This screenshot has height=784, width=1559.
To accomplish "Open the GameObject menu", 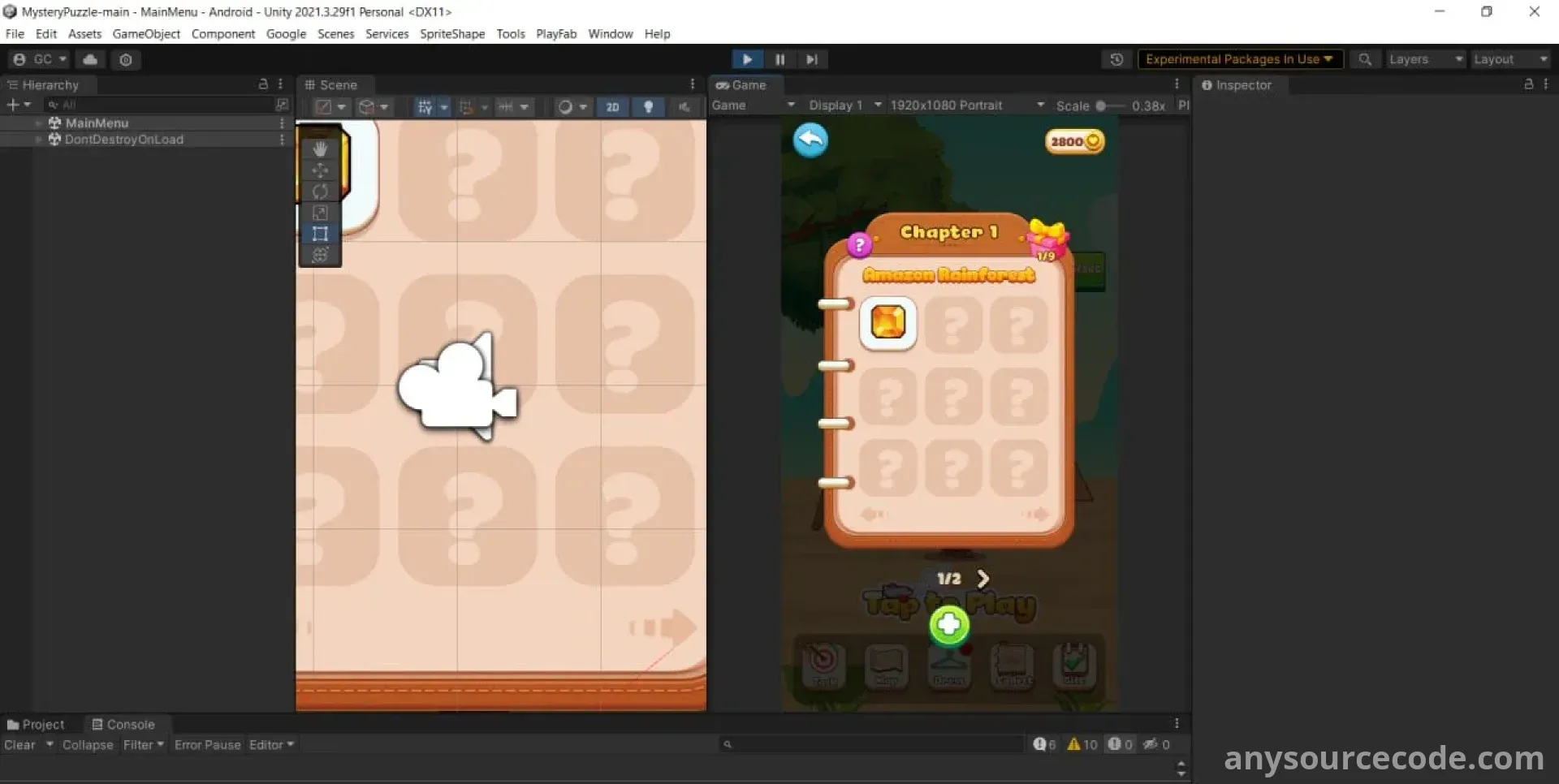I will click(x=146, y=34).
